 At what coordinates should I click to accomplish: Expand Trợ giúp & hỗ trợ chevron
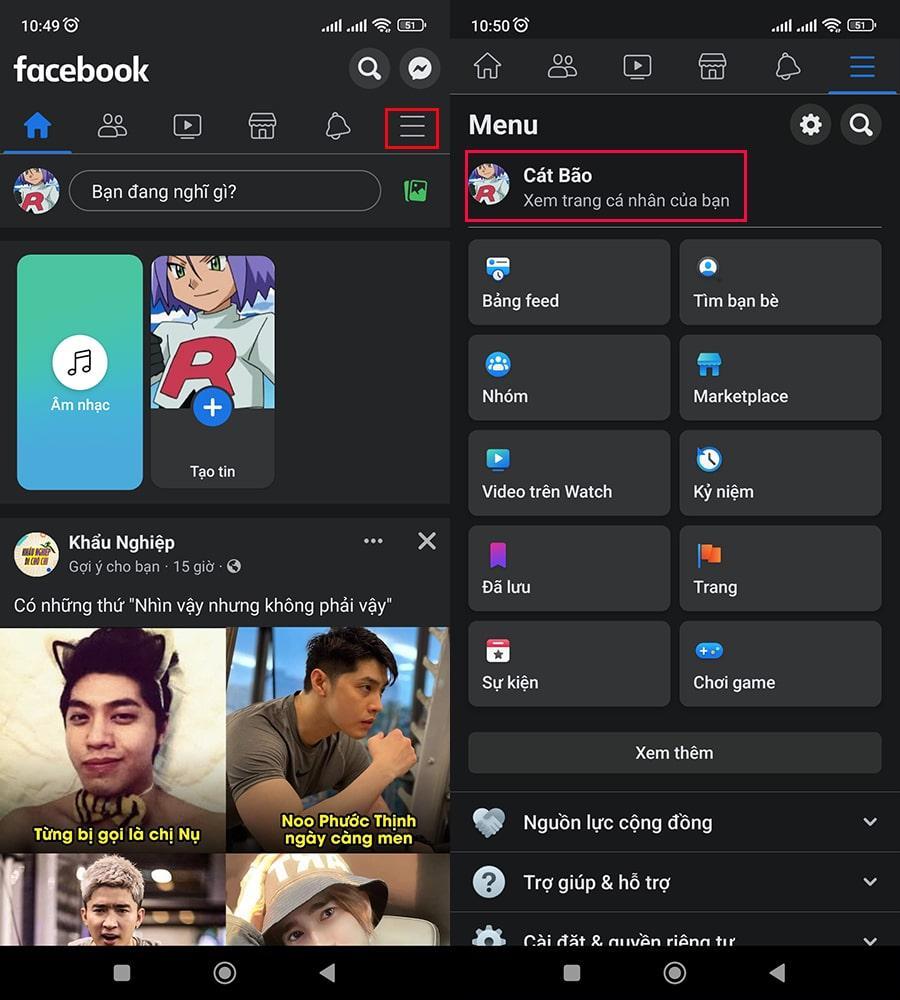870,881
